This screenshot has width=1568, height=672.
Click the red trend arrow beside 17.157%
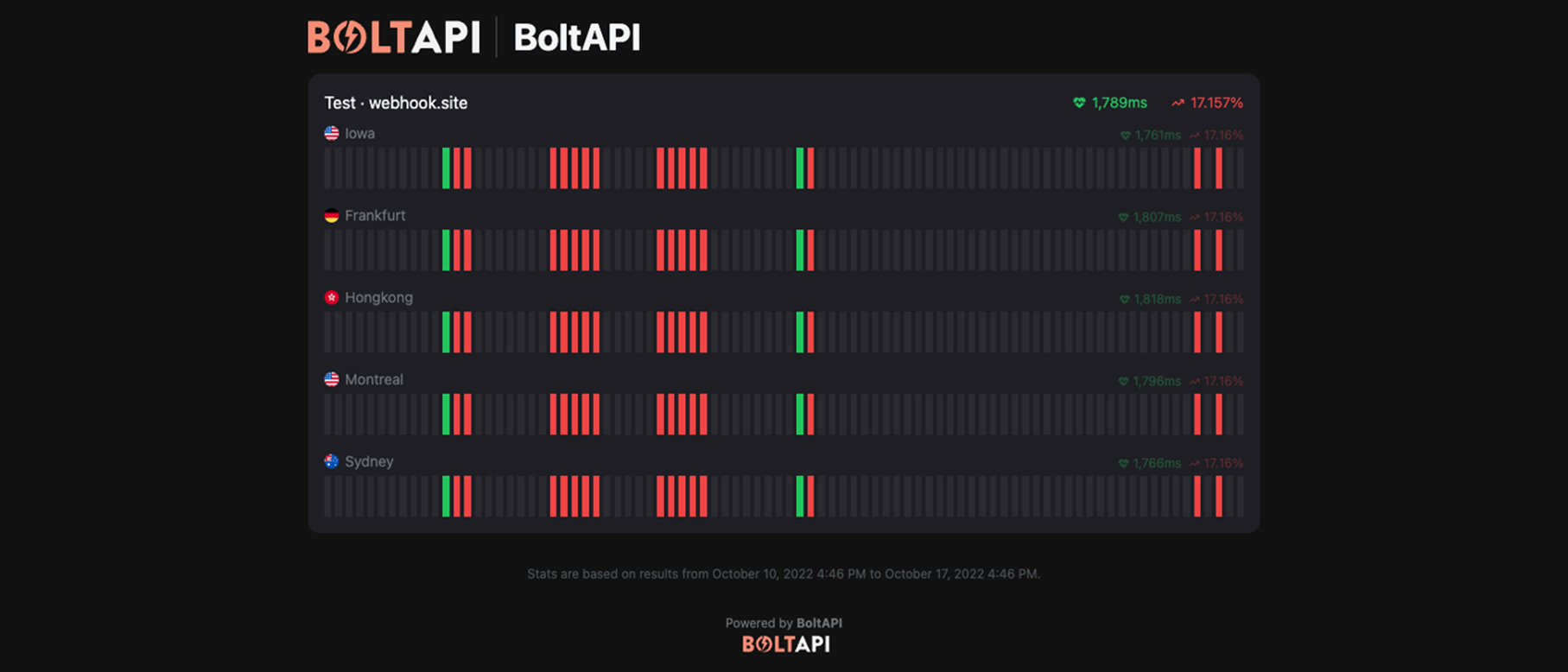click(1177, 102)
